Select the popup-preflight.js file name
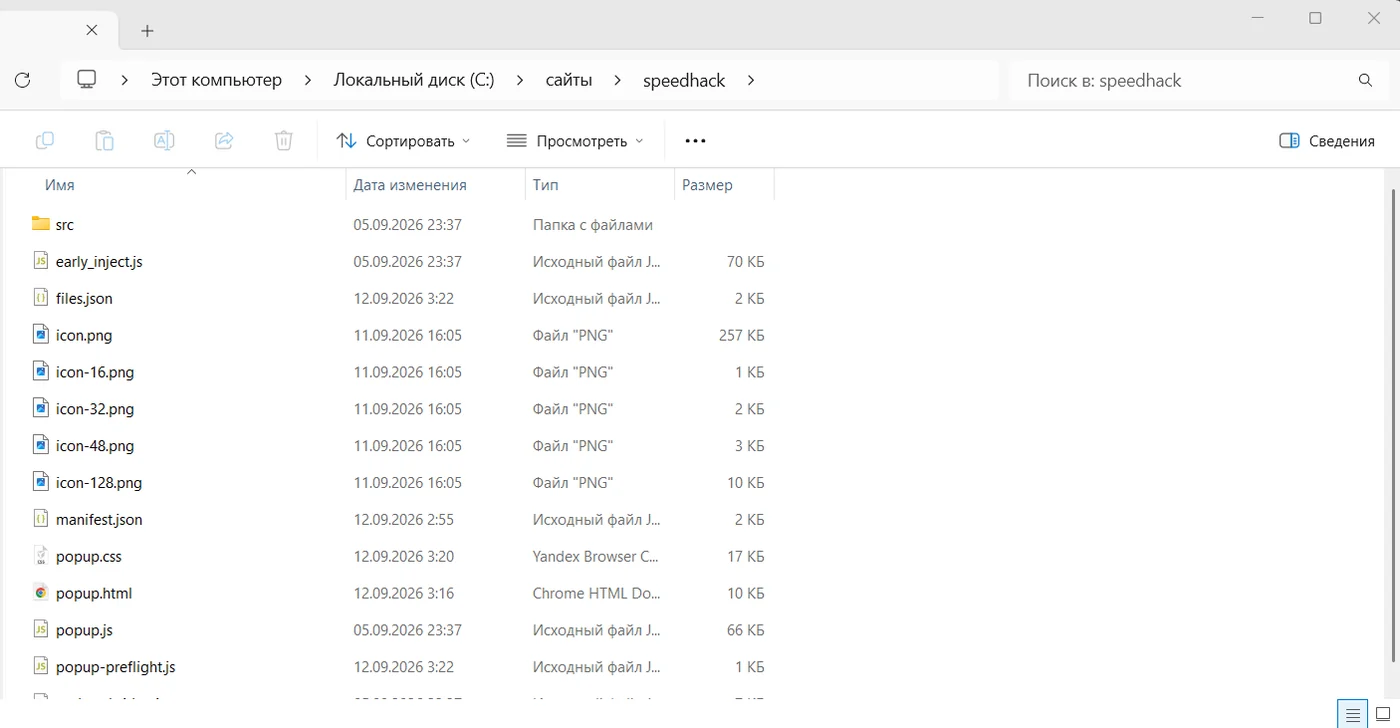Viewport: 1400px width, 728px height. [x=116, y=667]
